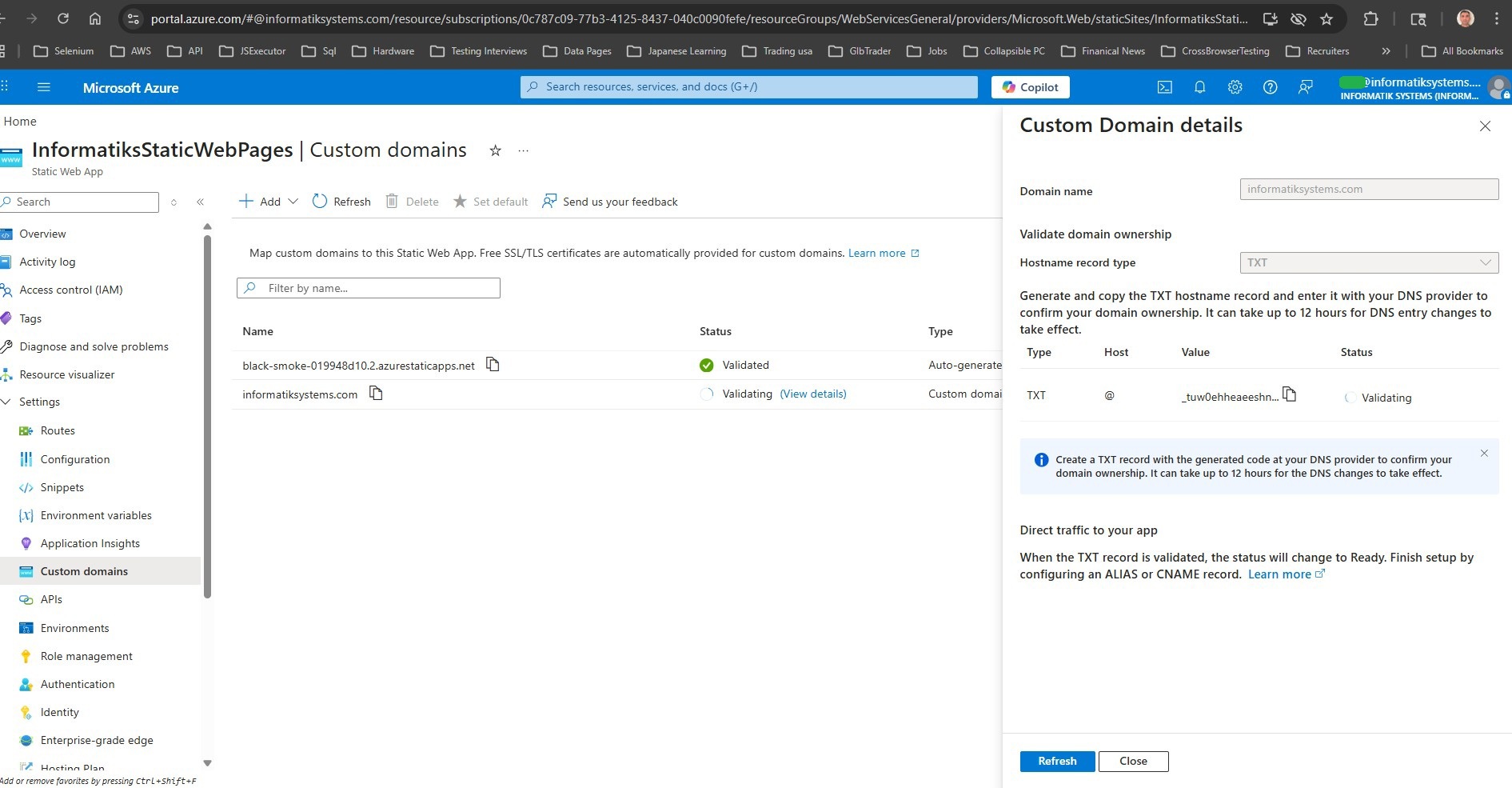Viewport: 1512px width, 788px height.
Task: Reload the browser page
Action: (63, 18)
